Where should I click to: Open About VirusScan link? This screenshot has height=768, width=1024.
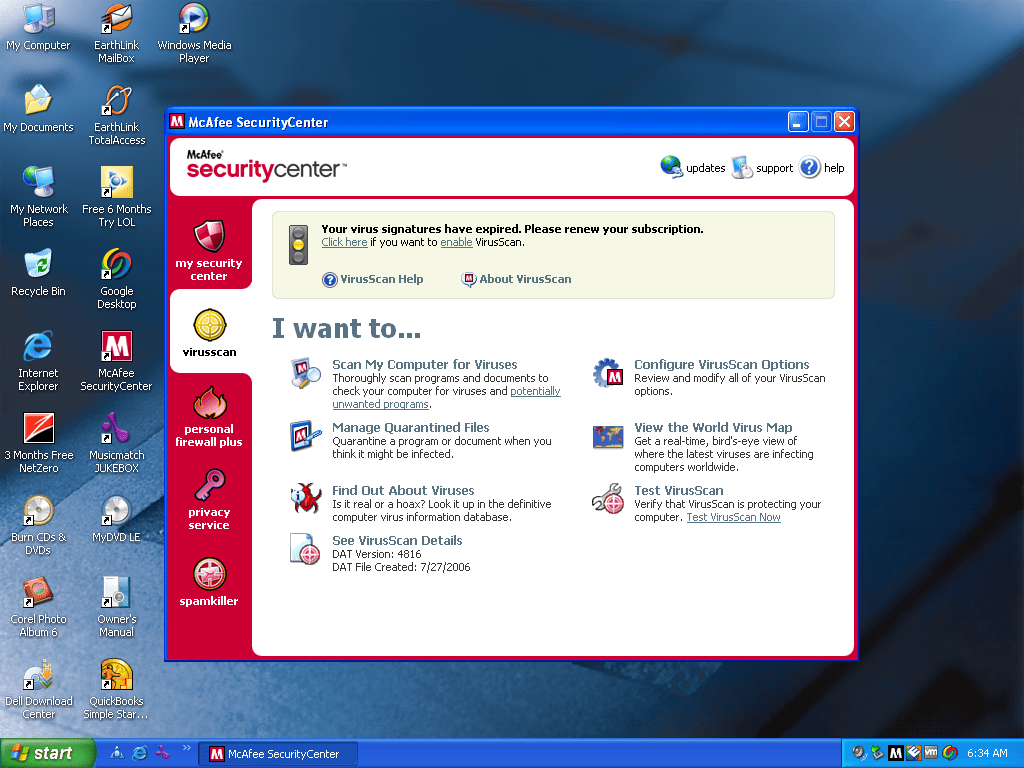(524, 279)
